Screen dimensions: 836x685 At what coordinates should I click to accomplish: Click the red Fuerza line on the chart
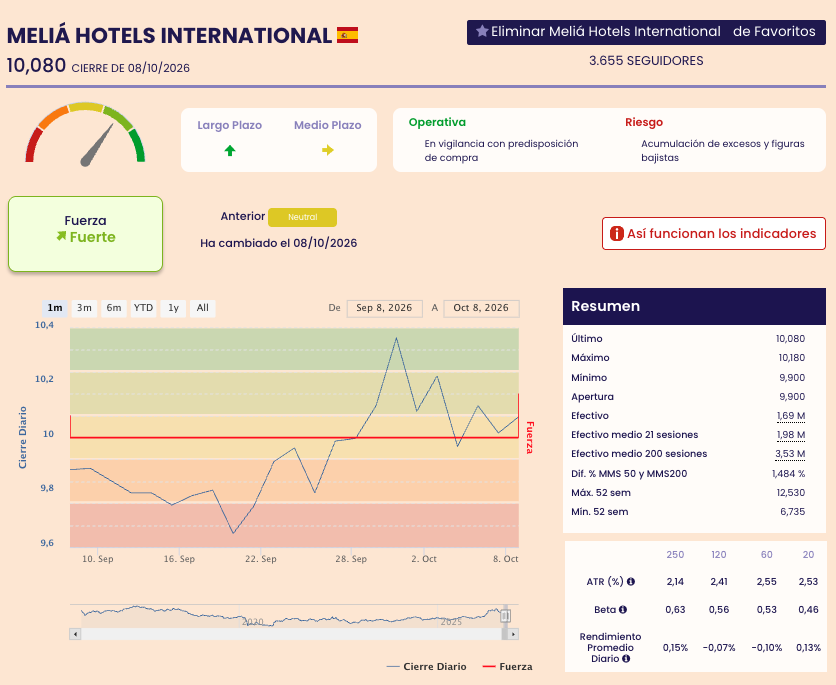294,438
